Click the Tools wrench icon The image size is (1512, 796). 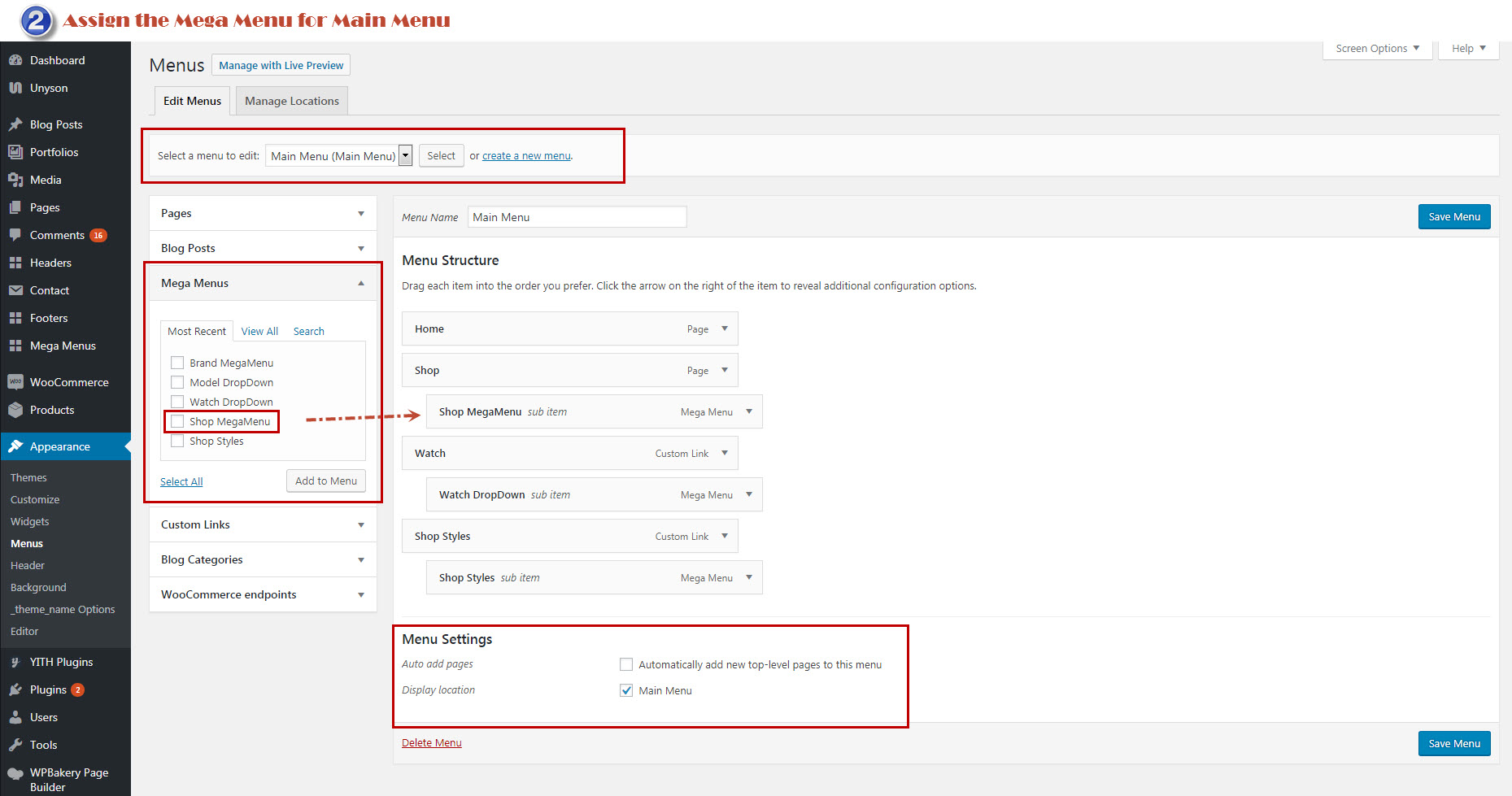click(x=15, y=745)
